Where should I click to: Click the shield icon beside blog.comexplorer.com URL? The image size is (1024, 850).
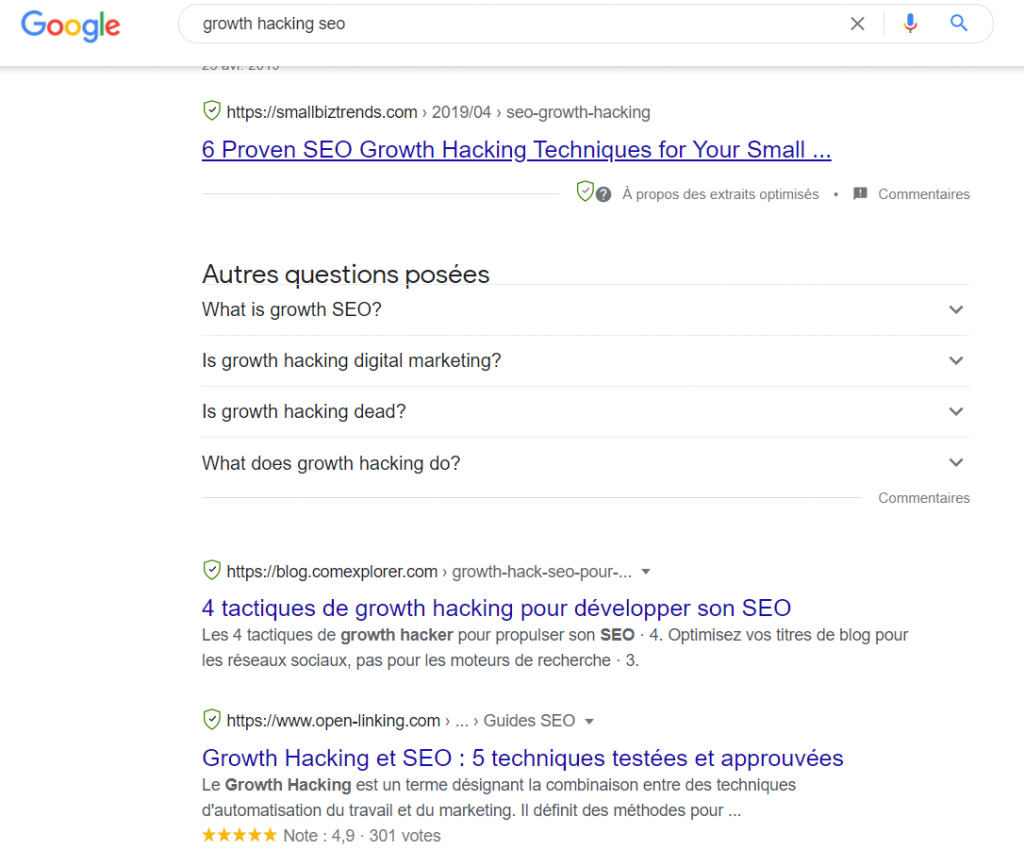(212, 570)
